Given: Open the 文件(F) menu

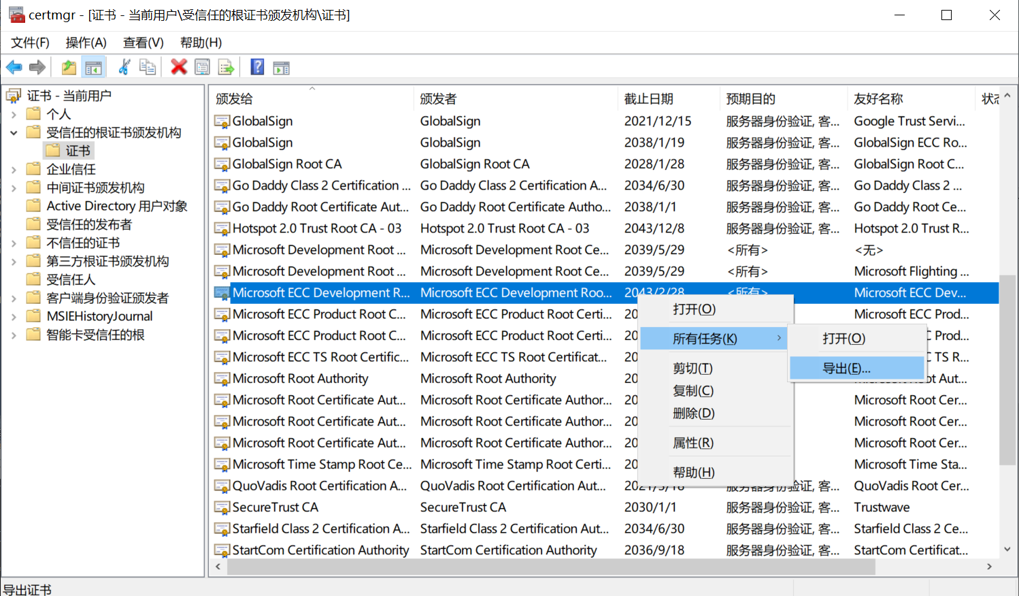Looking at the screenshot, I should [30, 42].
